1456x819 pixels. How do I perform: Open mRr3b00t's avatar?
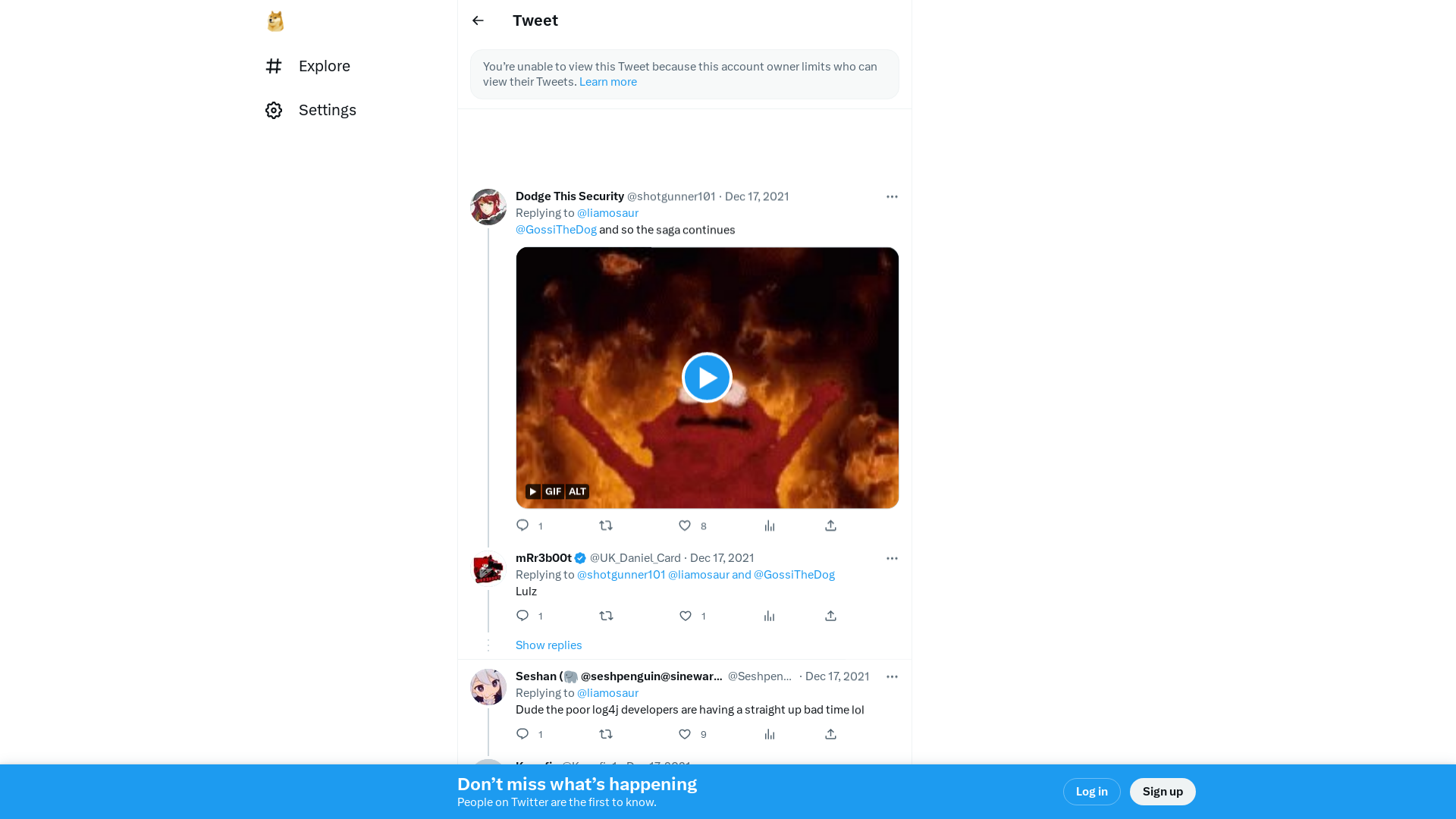[x=488, y=569]
